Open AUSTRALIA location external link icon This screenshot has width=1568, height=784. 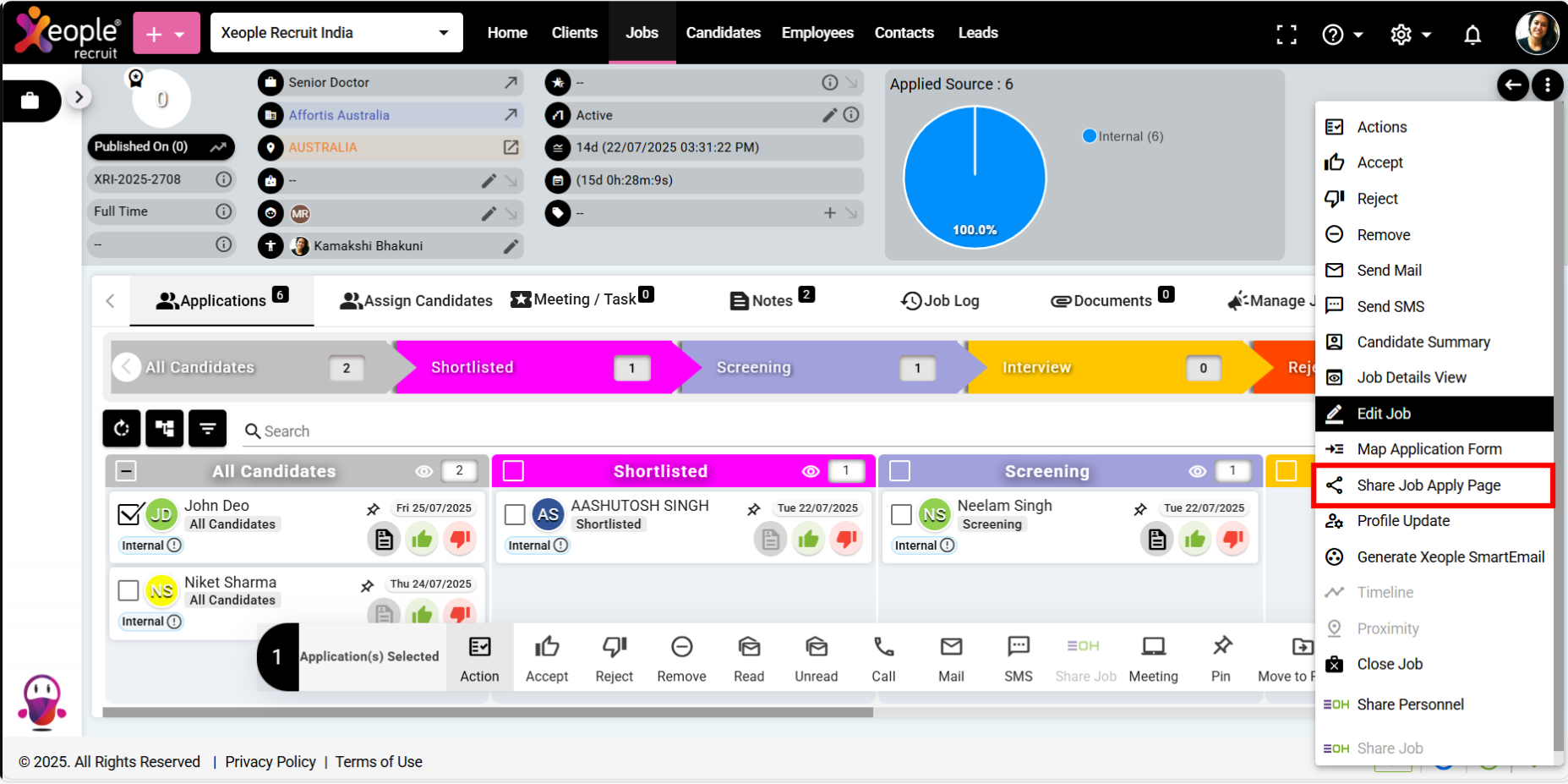coord(511,147)
